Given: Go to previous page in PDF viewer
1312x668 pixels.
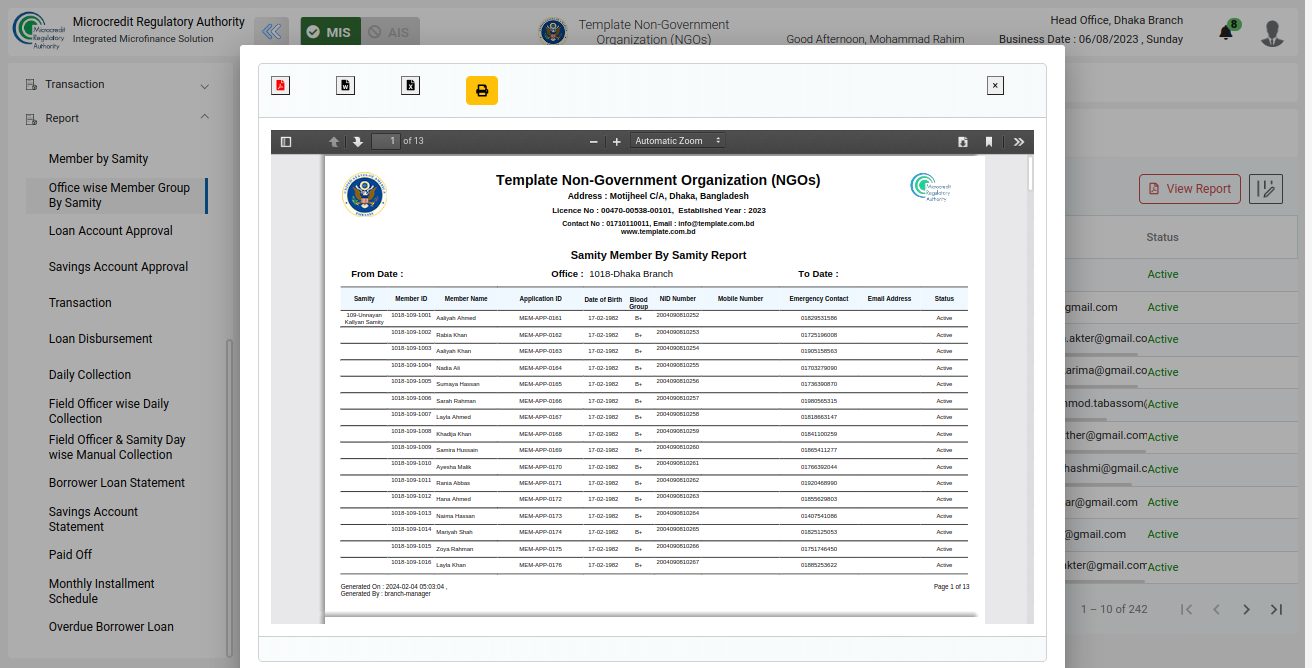Looking at the screenshot, I should click(335, 142).
